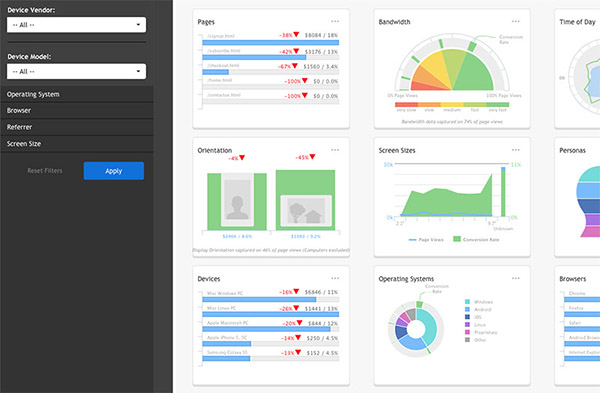Open the Device Model dropdown
Viewport: 600px width, 393px height.
[x=76, y=72]
